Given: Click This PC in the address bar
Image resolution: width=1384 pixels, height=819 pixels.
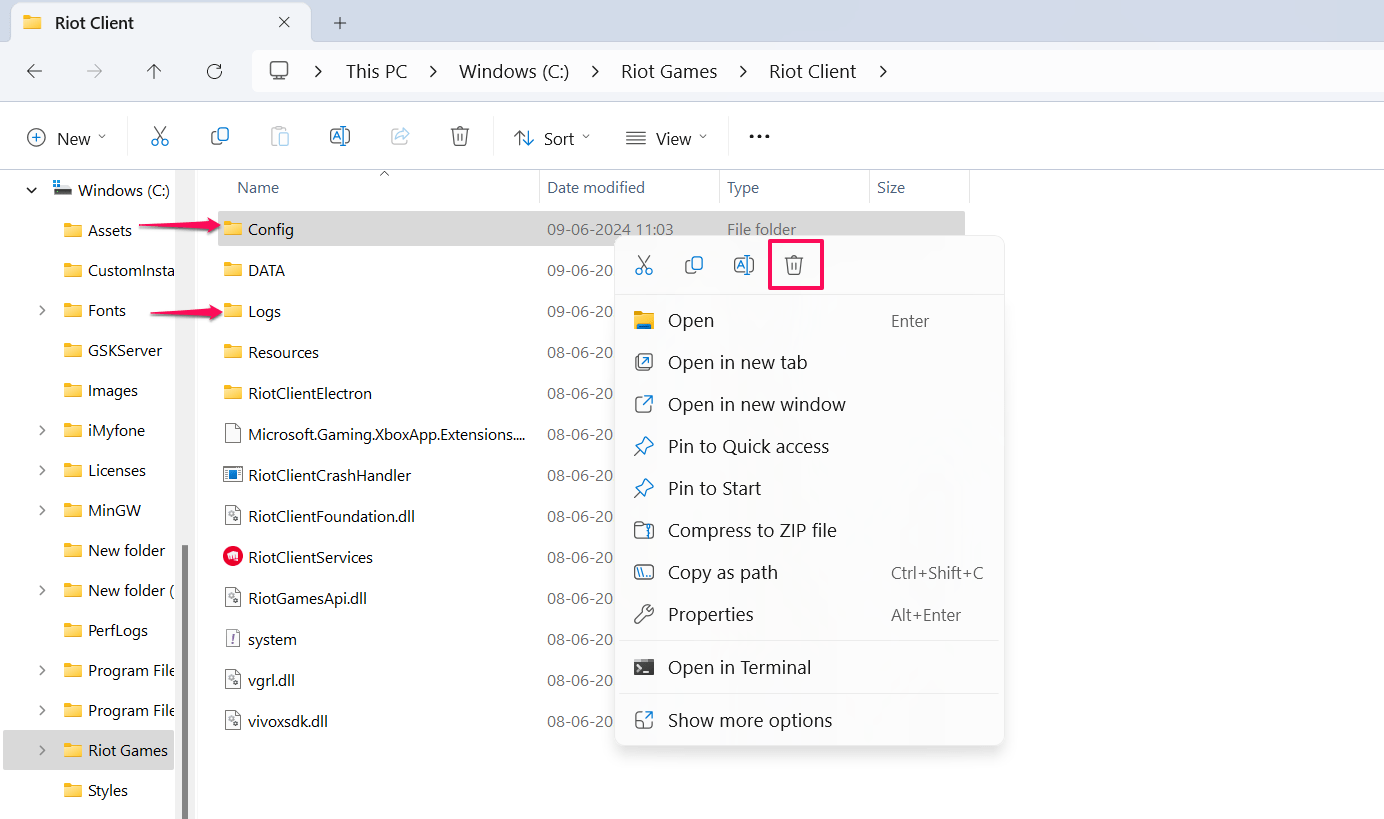Looking at the screenshot, I should [377, 71].
